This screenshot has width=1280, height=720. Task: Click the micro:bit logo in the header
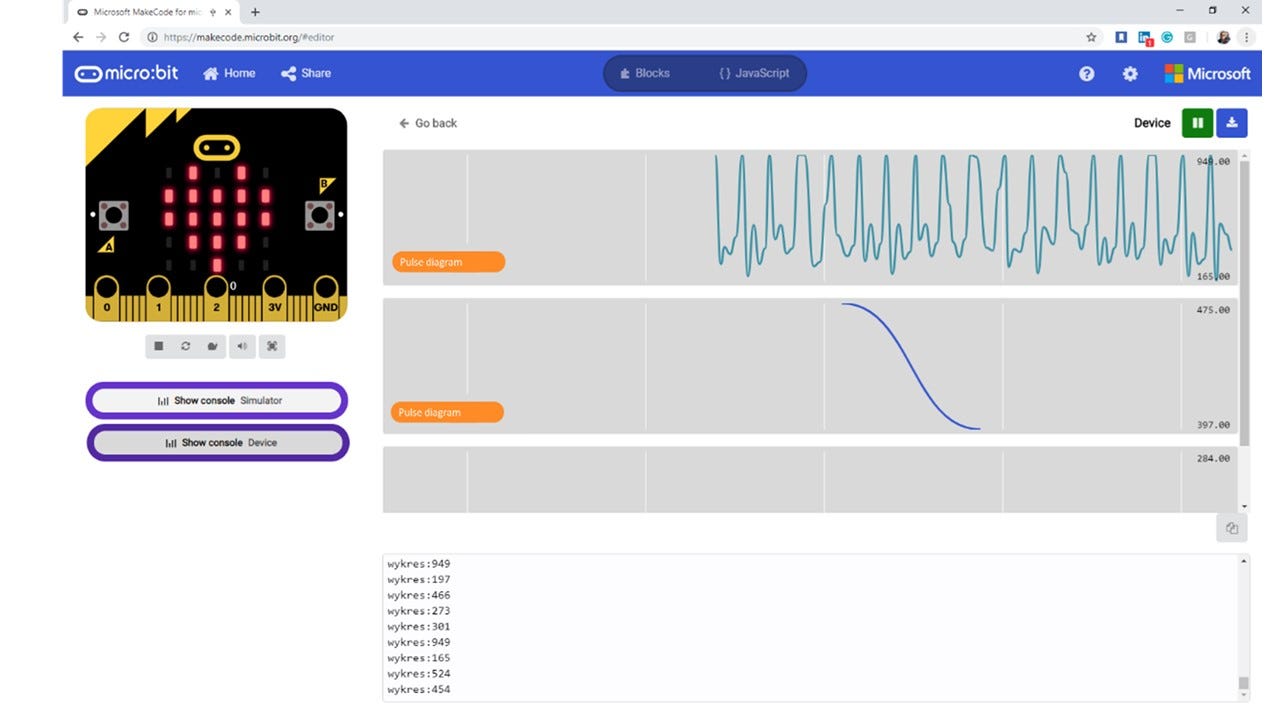(127, 73)
